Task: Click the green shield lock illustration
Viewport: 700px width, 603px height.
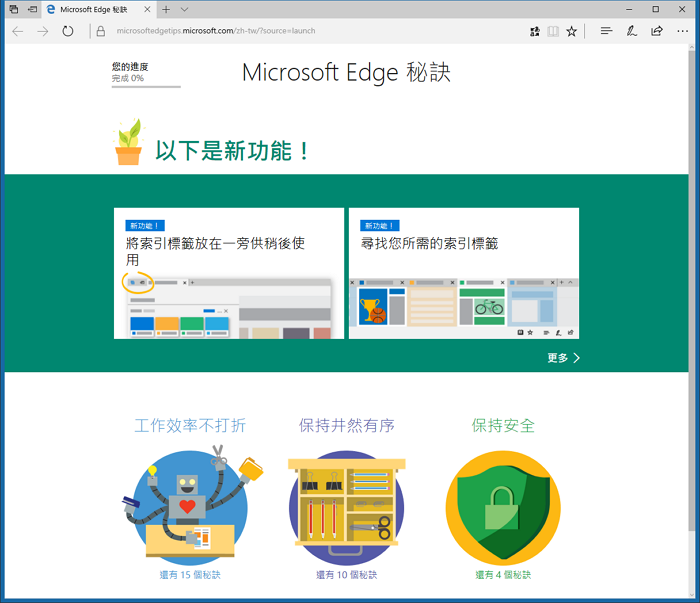Action: pos(503,508)
